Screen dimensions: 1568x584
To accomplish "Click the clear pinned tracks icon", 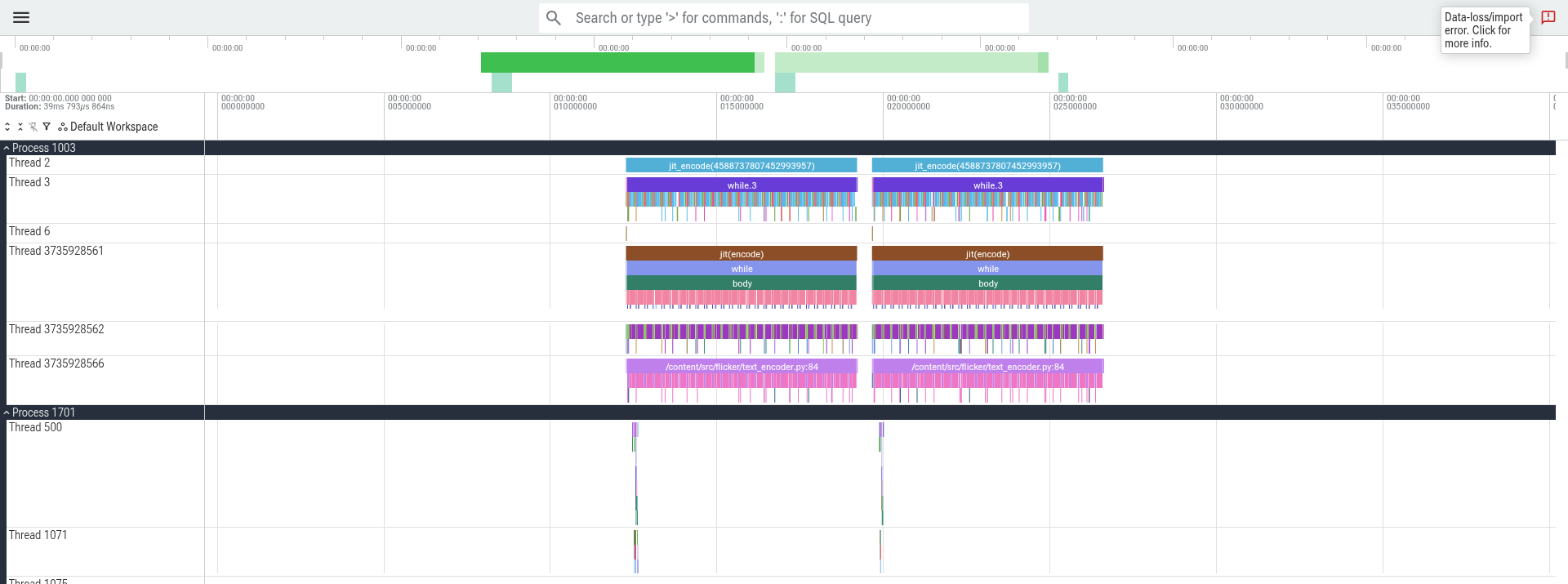I will point(33,127).
